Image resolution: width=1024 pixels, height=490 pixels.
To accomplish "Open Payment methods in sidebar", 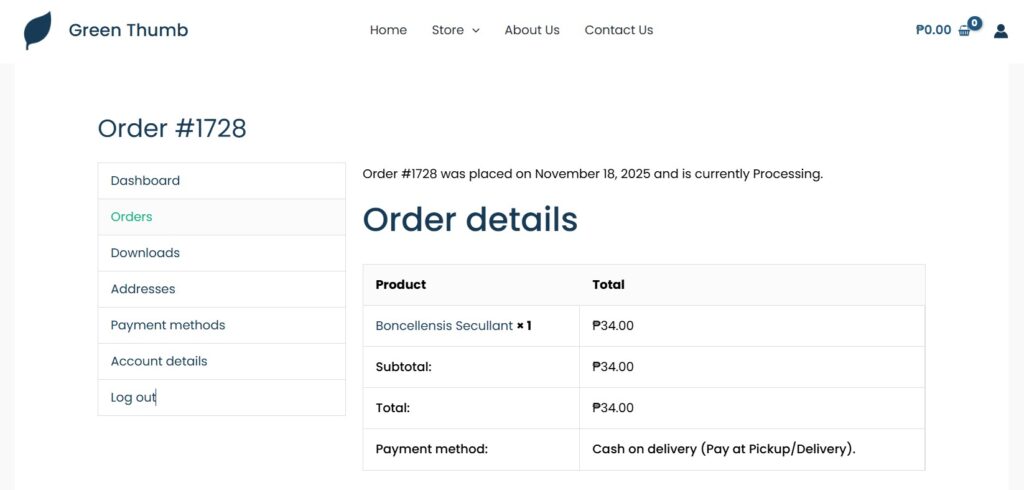I will coord(167,325).
